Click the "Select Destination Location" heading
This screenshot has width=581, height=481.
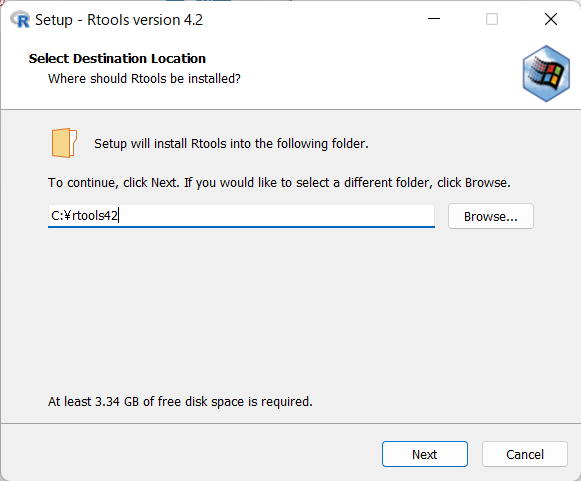tap(117, 59)
